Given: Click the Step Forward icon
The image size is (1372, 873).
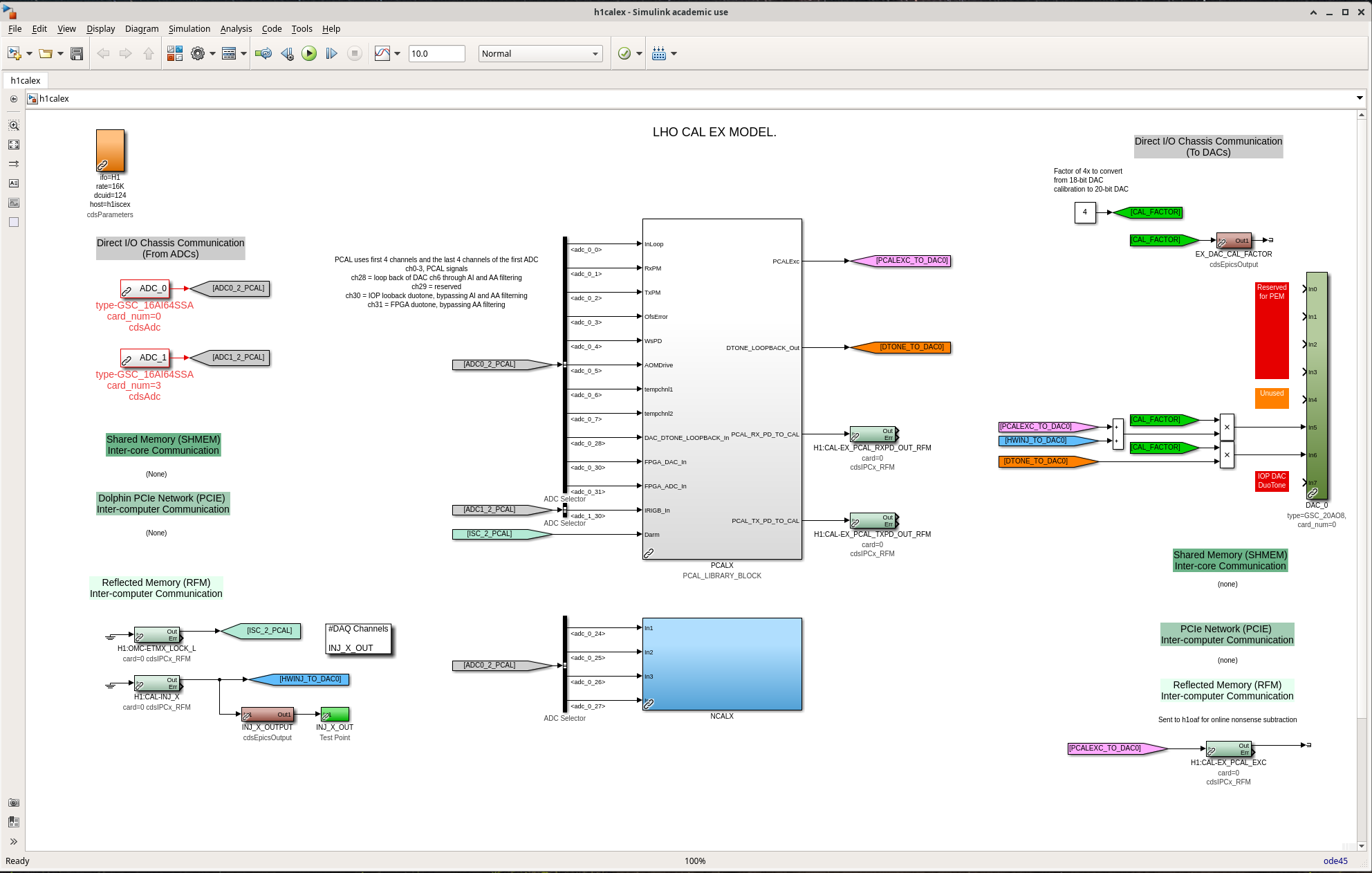Looking at the screenshot, I should pyautogui.click(x=331, y=53).
